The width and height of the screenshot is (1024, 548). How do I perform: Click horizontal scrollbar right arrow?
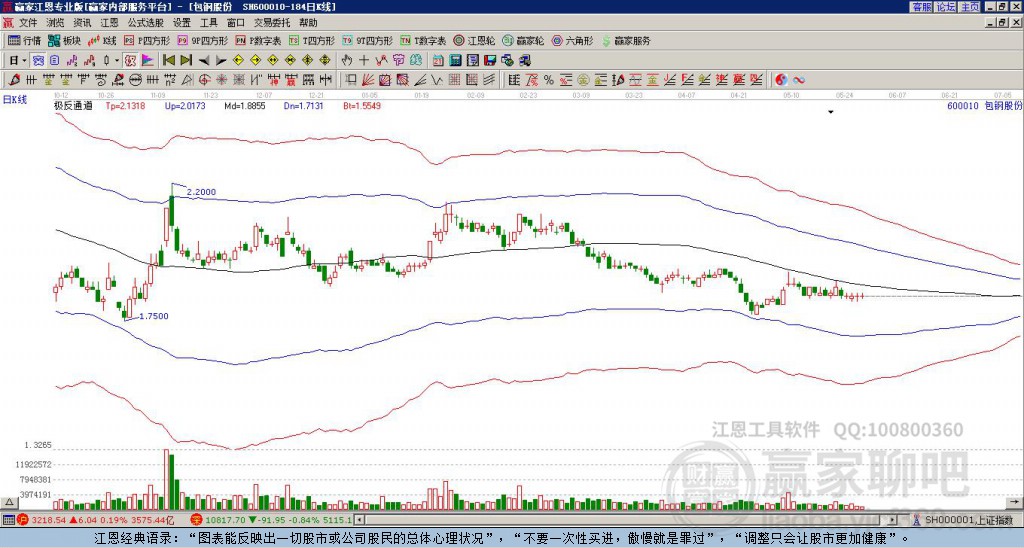click(893, 520)
